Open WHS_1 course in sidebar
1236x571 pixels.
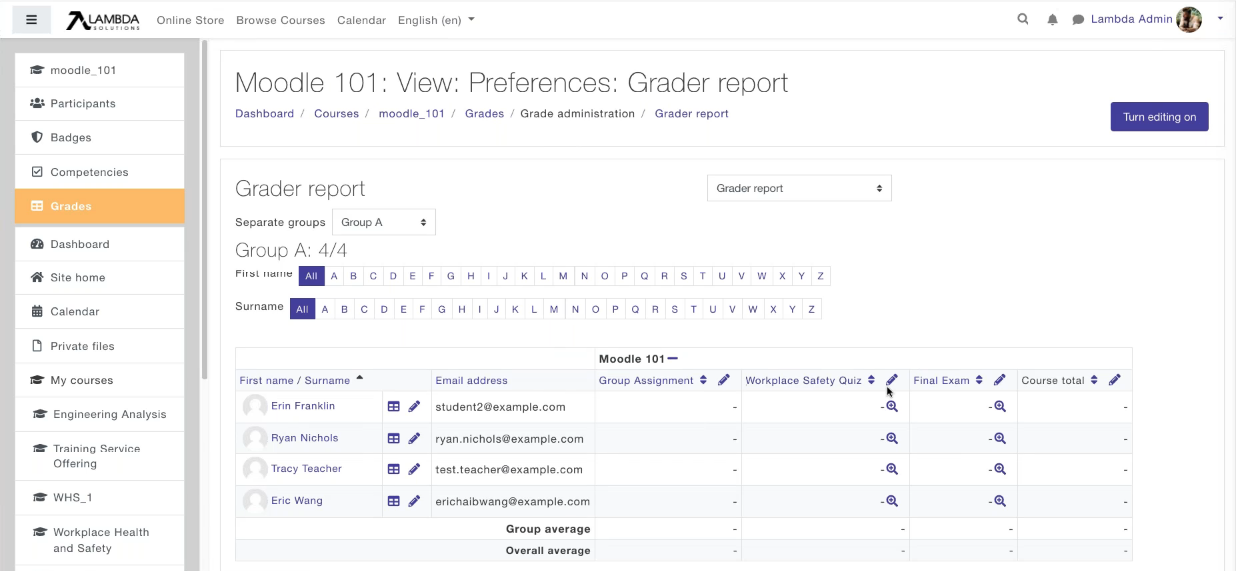coord(100,498)
